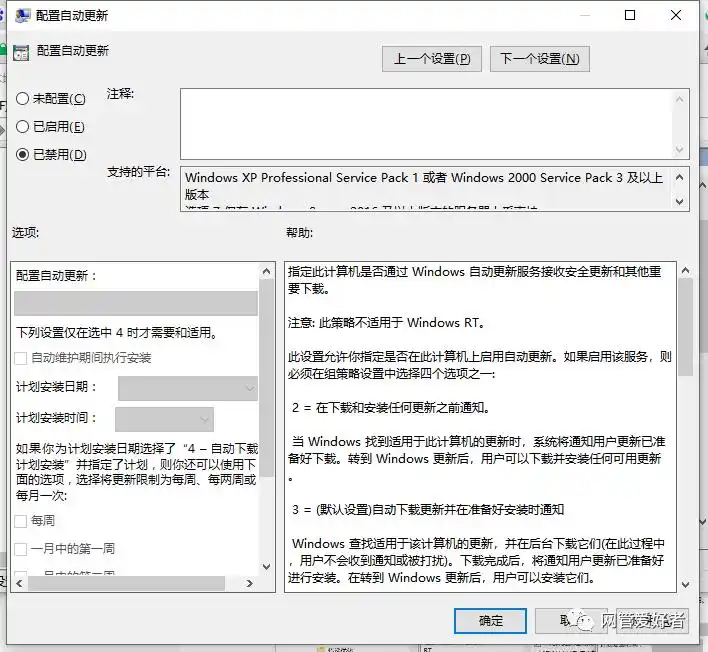Open the 计划安装日期 dropdown
Viewport: 708px width, 652px height.
click(x=188, y=388)
